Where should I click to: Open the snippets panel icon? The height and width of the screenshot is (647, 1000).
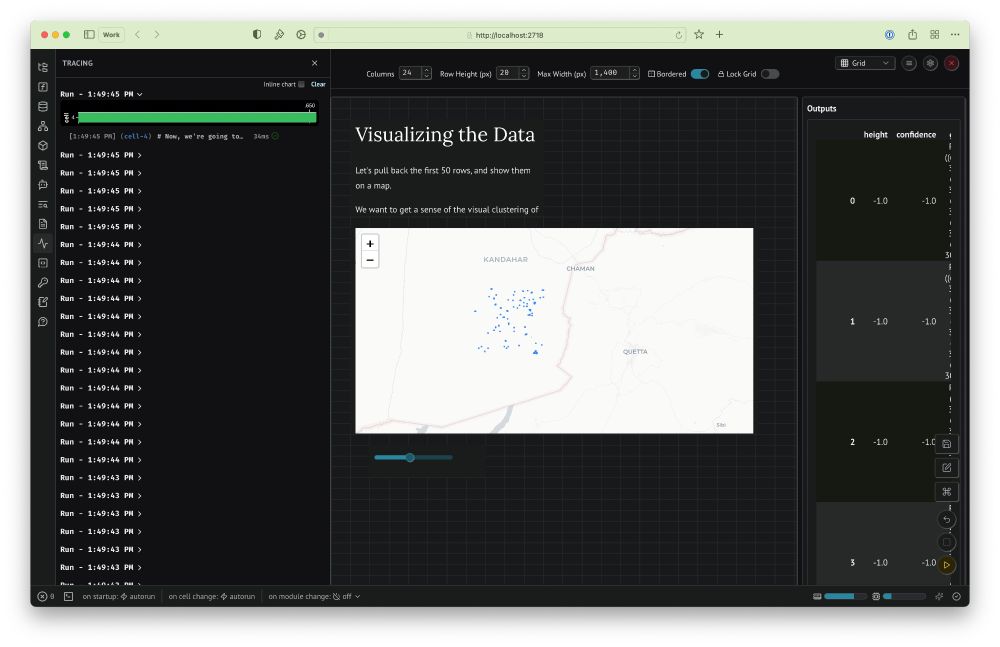click(43, 263)
